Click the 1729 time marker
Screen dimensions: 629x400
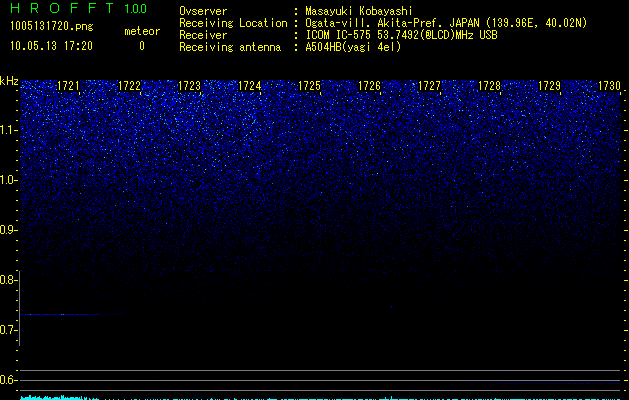550,86
